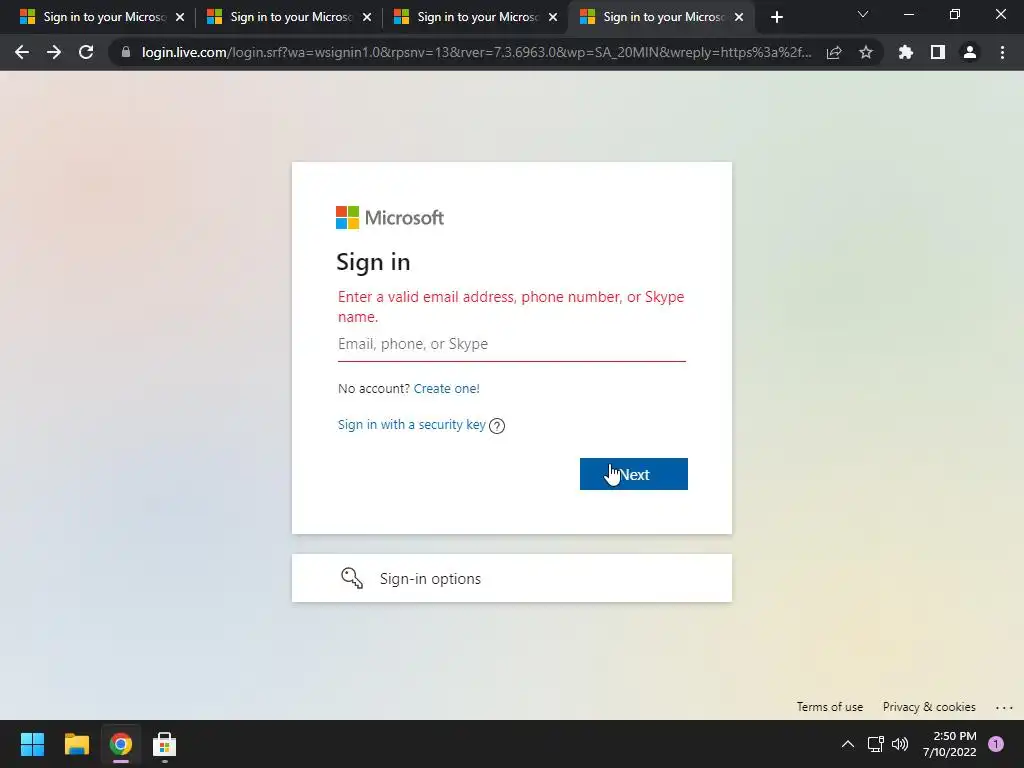The width and height of the screenshot is (1024, 768).
Task: Open volume control tray icon
Action: point(900,744)
